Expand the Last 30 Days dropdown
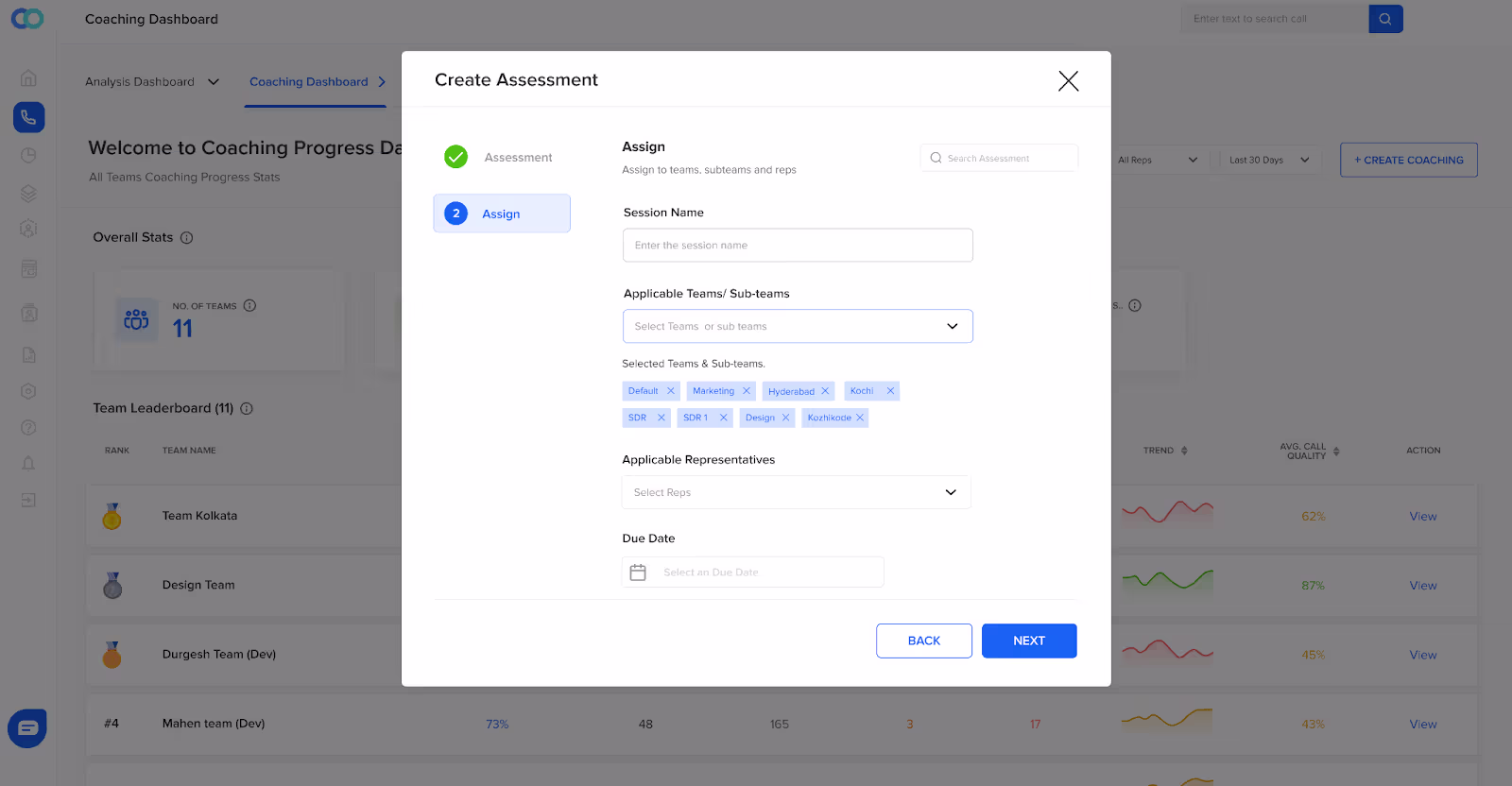 (x=1269, y=160)
